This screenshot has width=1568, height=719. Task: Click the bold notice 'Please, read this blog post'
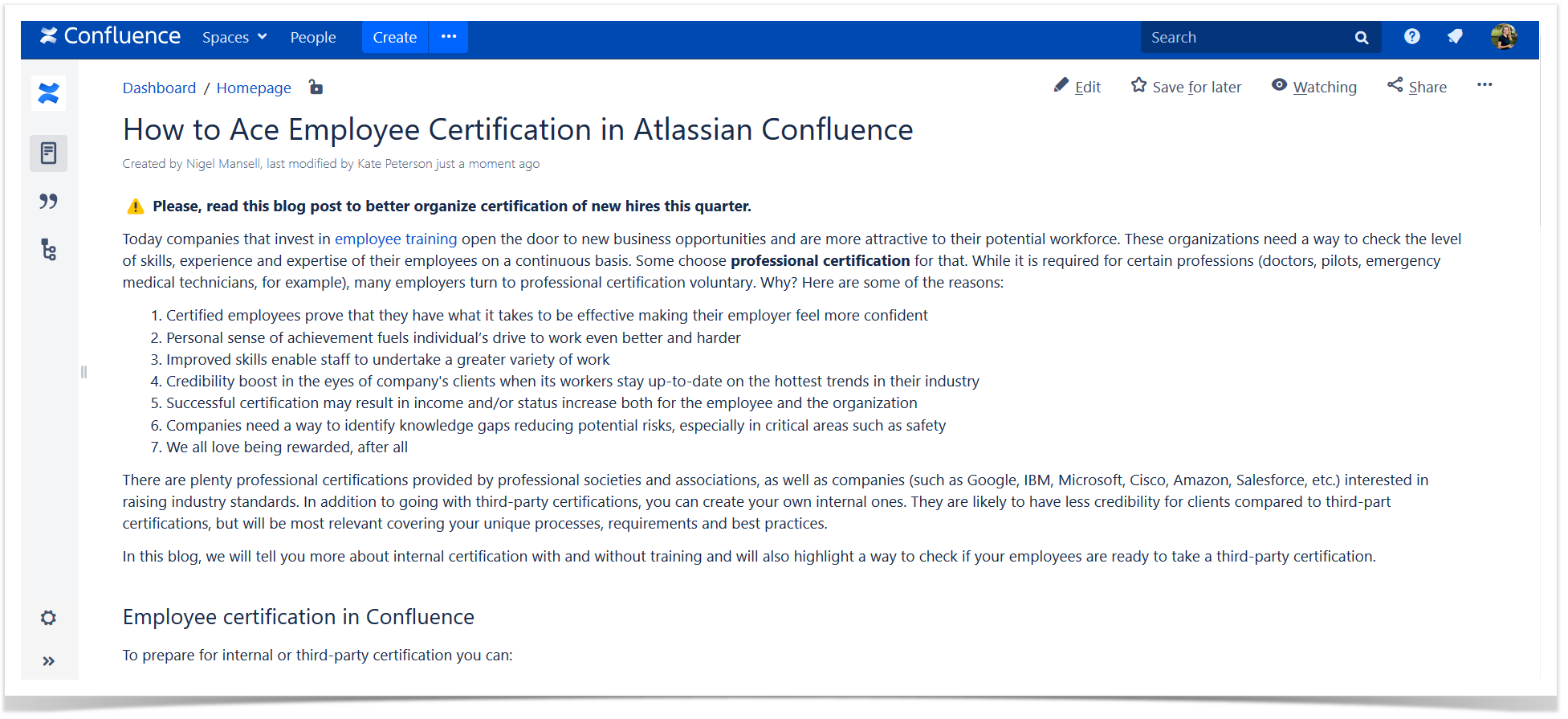(x=452, y=206)
